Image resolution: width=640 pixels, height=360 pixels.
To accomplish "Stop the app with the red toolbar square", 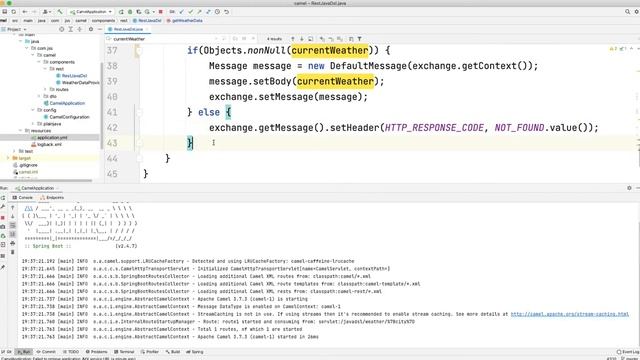I will pyautogui.click(x=160, y=12).
